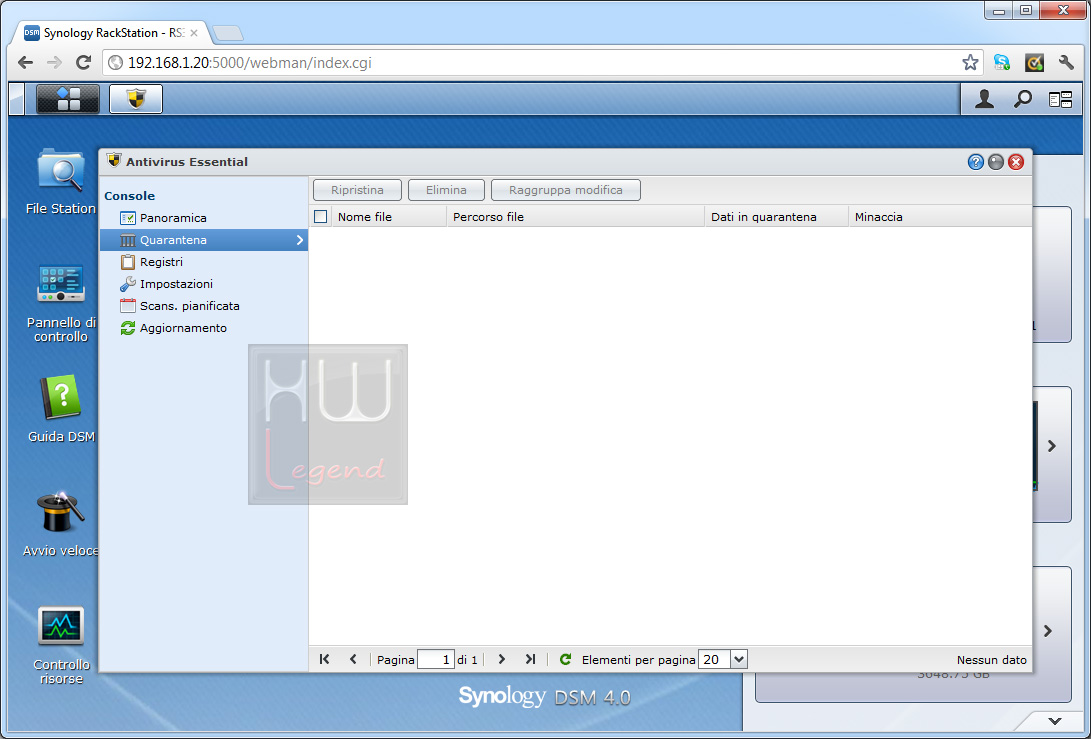Click the Skype browser extension icon
The width and height of the screenshot is (1091, 739).
[x=1002, y=63]
